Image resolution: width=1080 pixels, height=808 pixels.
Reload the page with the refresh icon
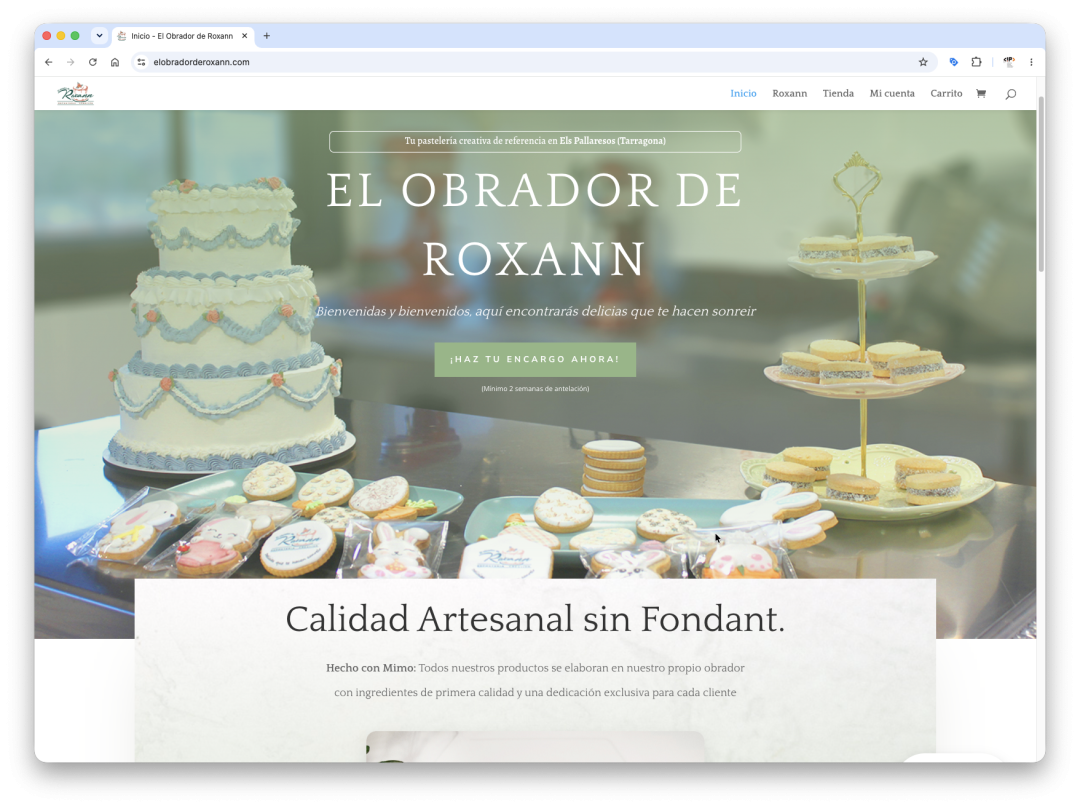pos(92,62)
